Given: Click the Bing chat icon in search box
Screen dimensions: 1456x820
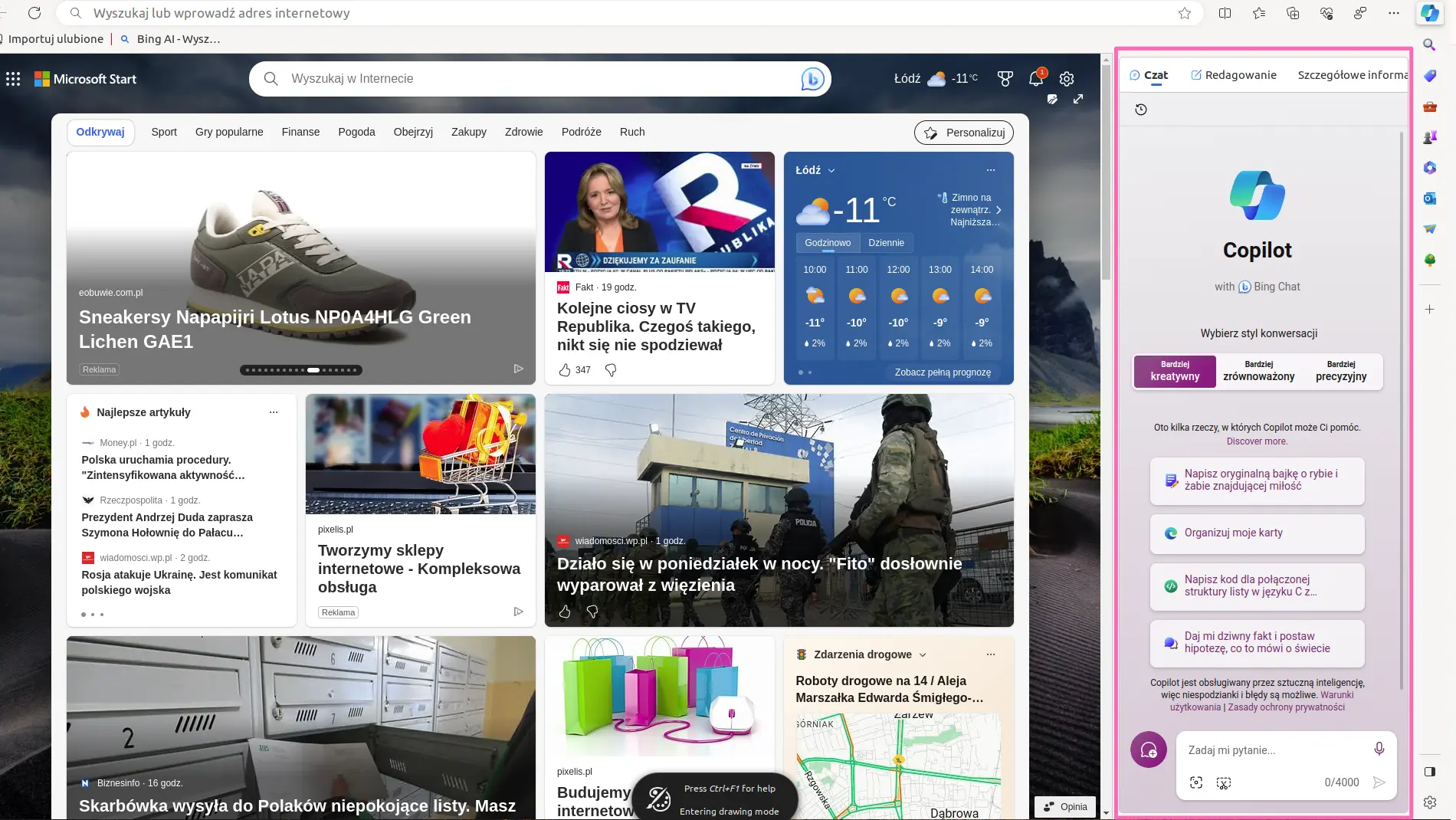Looking at the screenshot, I should 812,79.
